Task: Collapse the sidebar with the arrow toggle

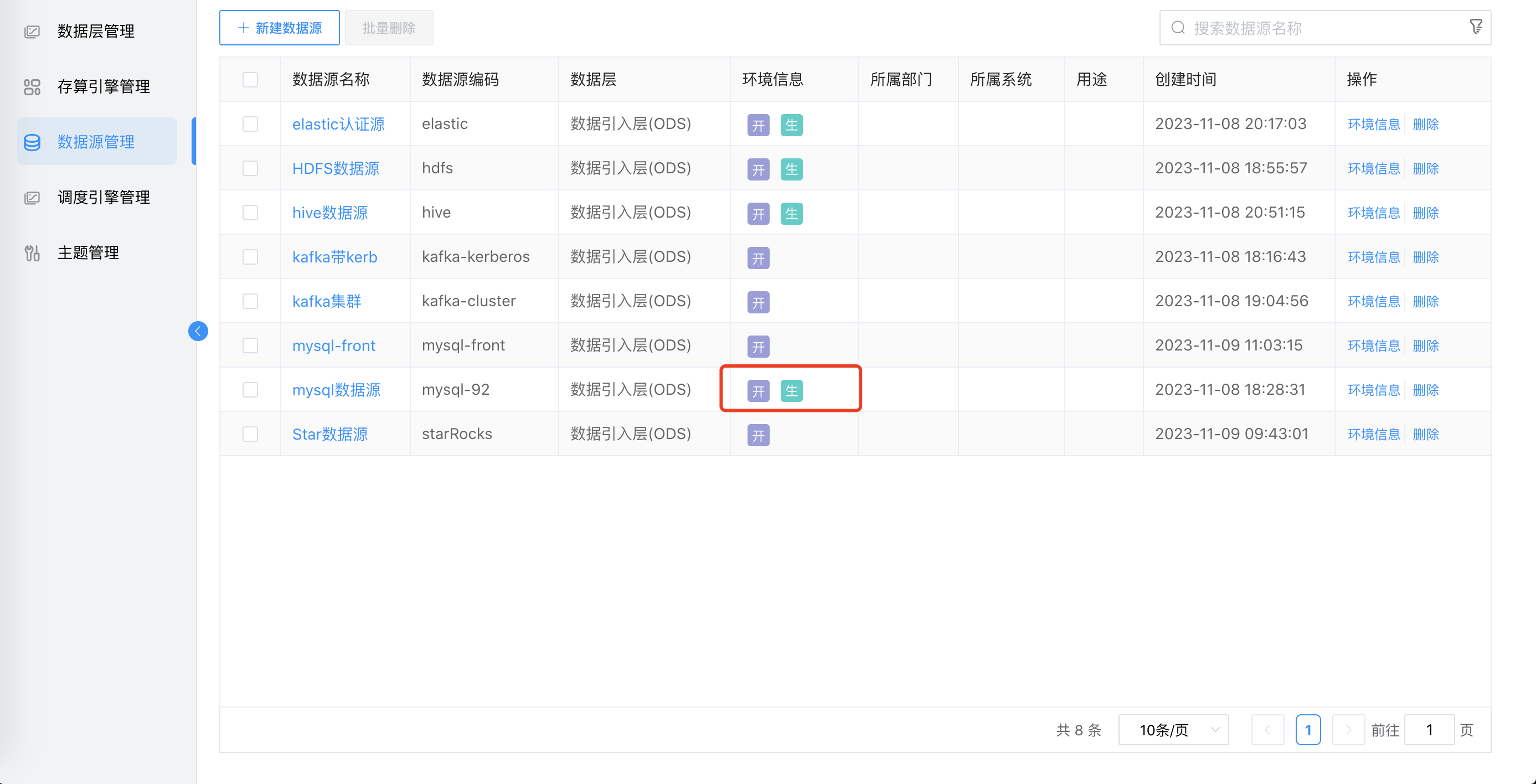Action: 198,331
